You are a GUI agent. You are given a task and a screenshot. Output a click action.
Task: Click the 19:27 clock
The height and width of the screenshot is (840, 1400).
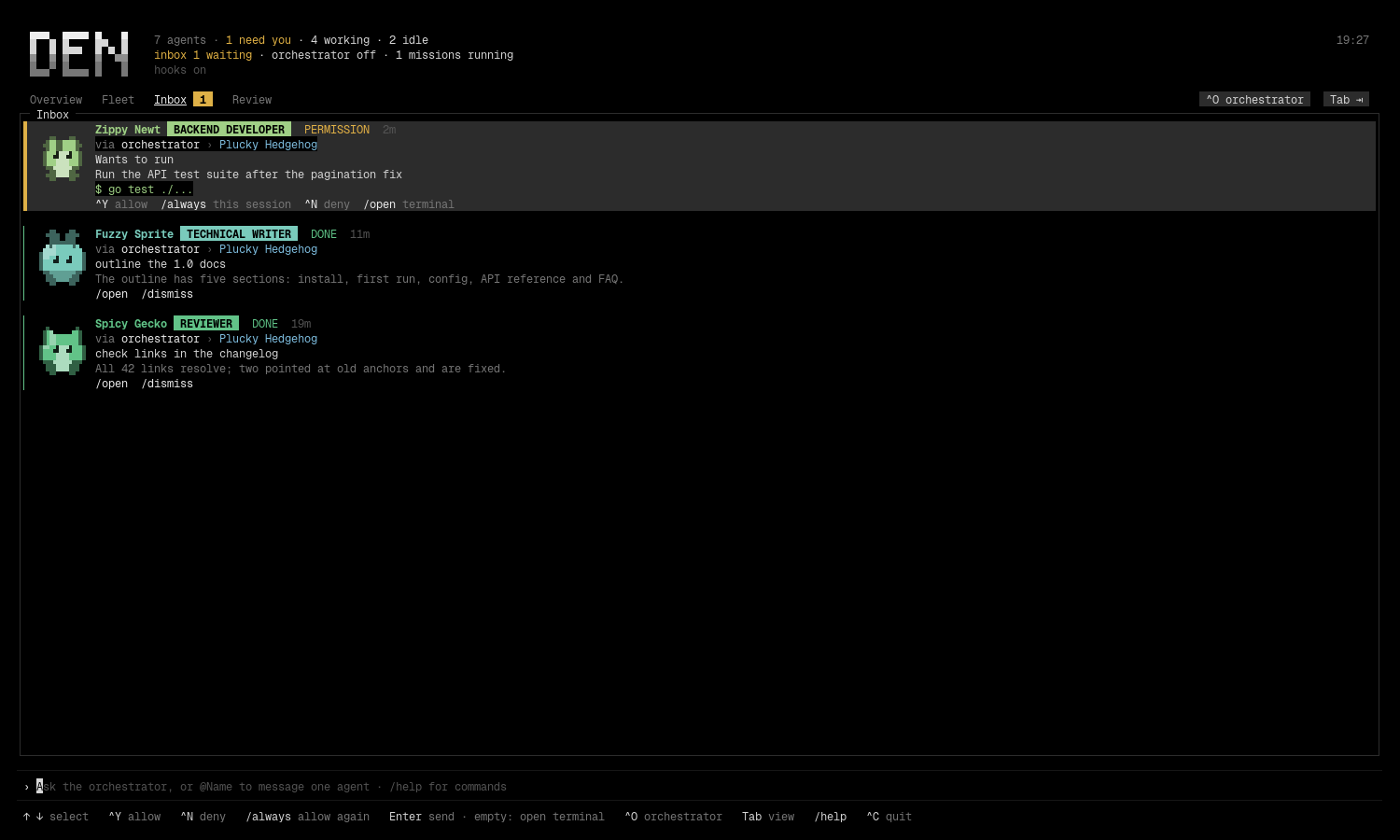[1352, 40]
